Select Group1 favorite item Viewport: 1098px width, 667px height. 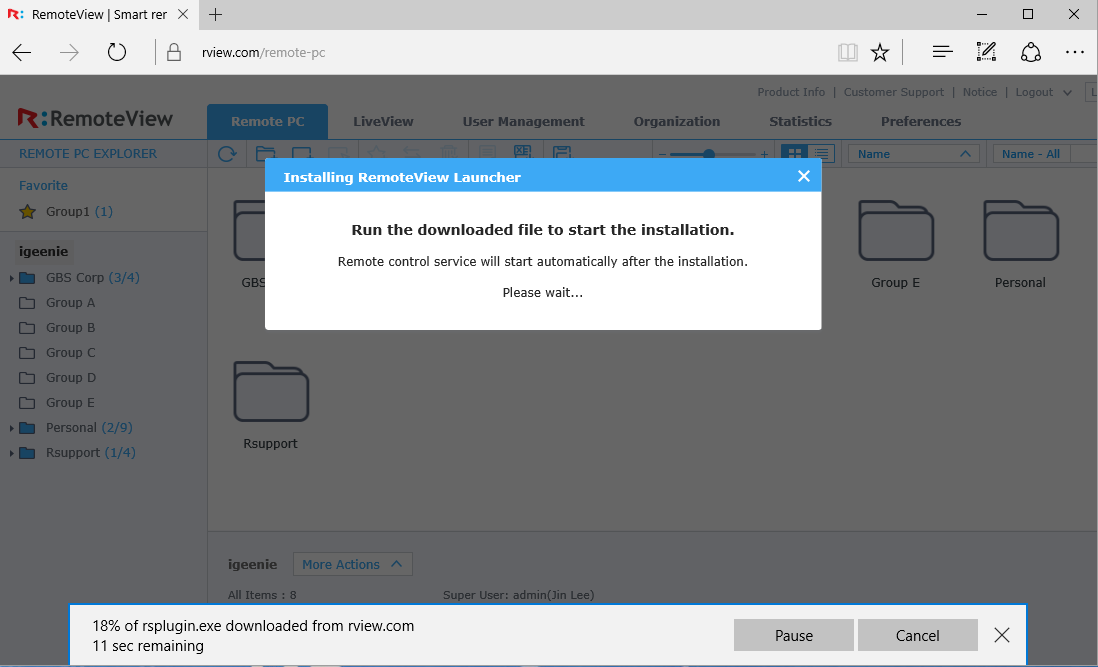pyautogui.click(x=79, y=211)
